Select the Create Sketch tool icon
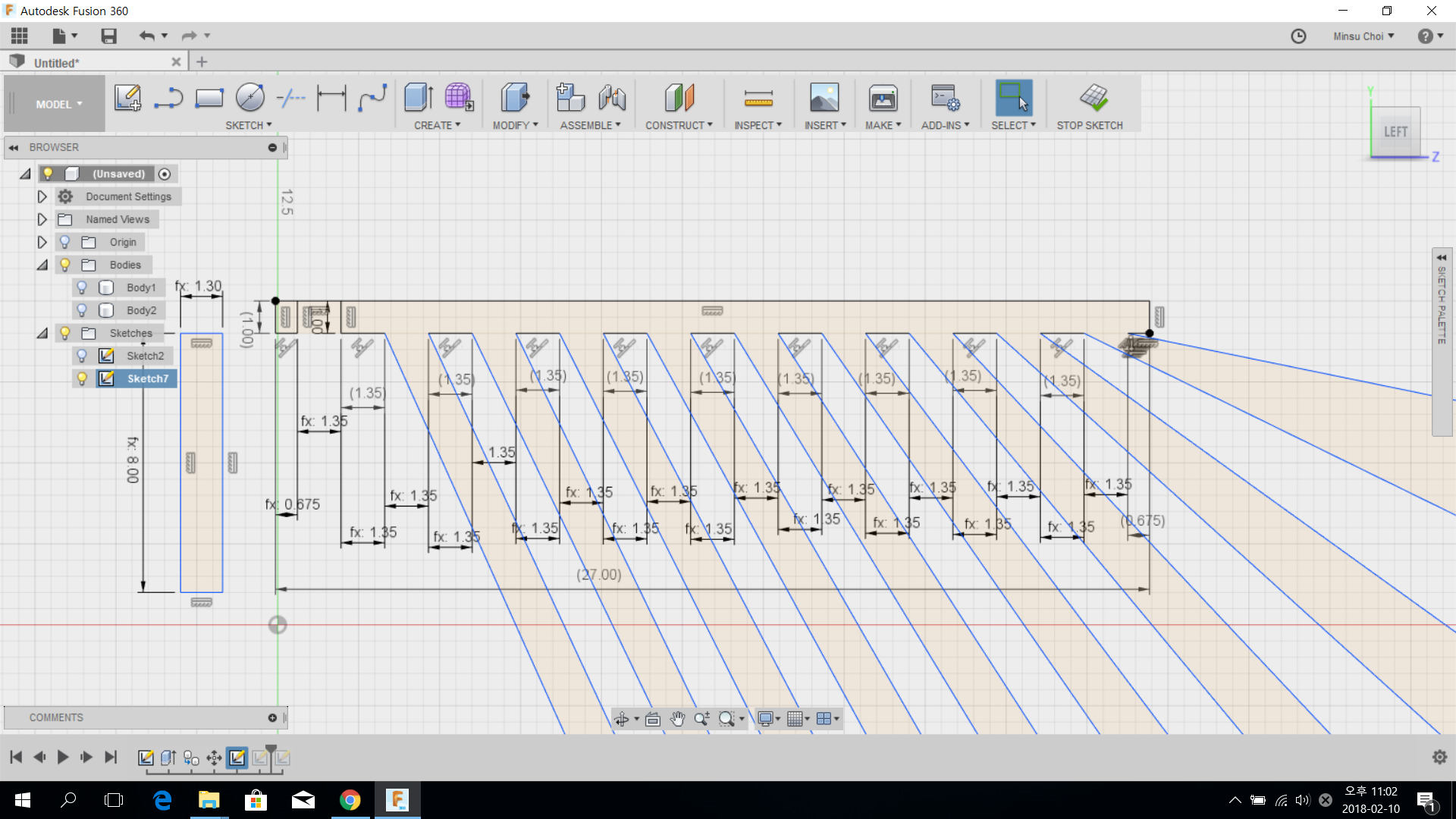The image size is (1456, 819). tap(127, 98)
